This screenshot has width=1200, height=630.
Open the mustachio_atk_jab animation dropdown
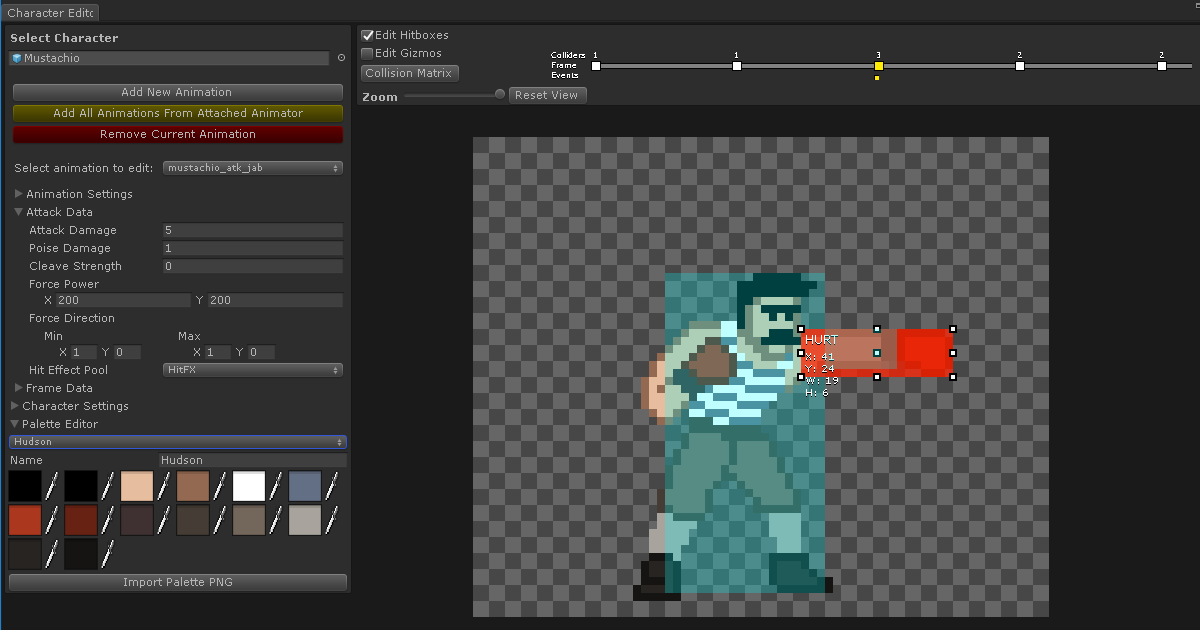pyautogui.click(x=253, y=167)
